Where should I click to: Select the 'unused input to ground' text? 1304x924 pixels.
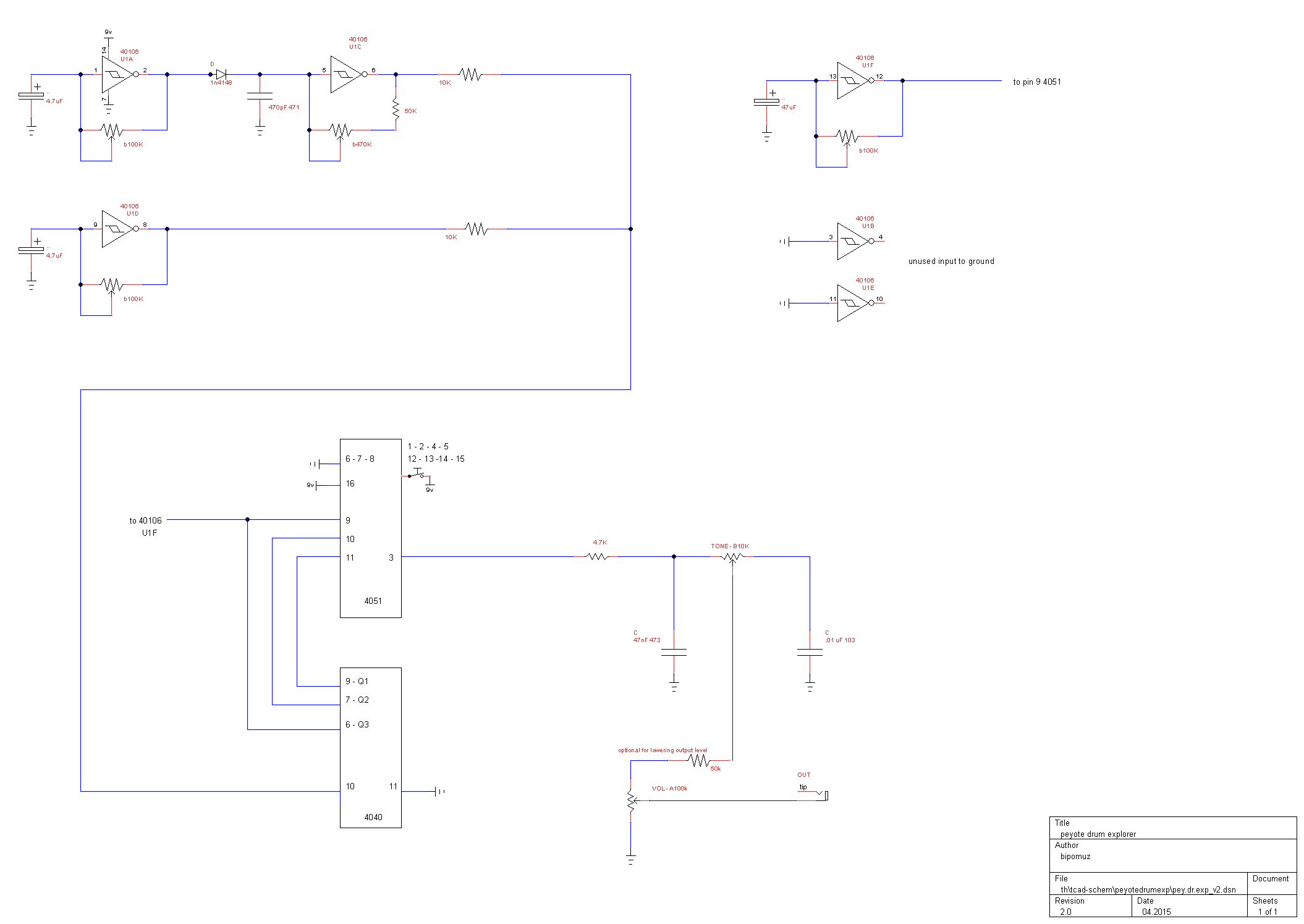click(x=950, y=261)
